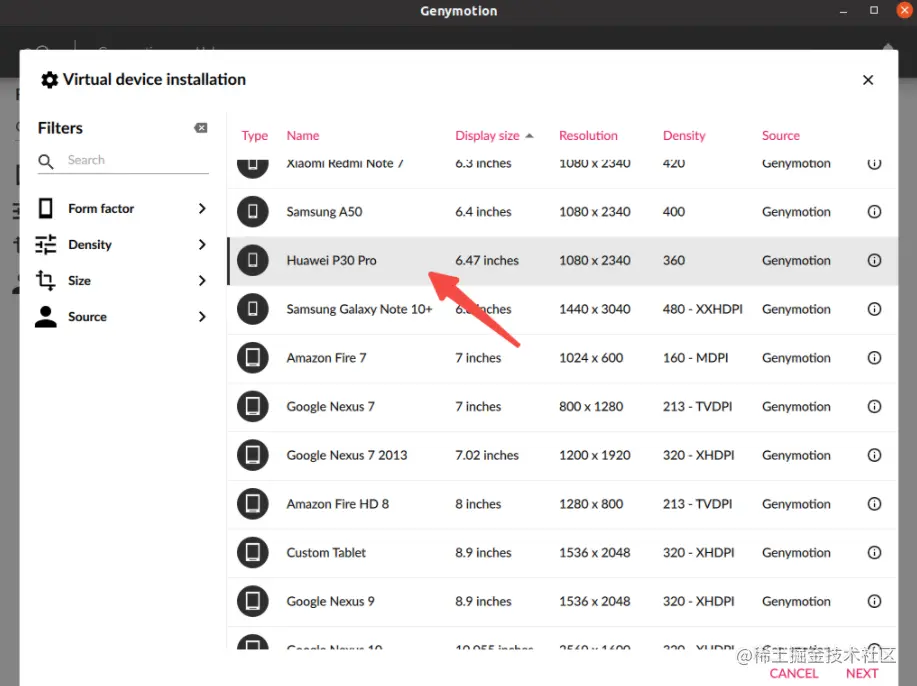Sort devices by Name column
The height and width of the screenshot is (686, 917).
(x=303, y=136)
